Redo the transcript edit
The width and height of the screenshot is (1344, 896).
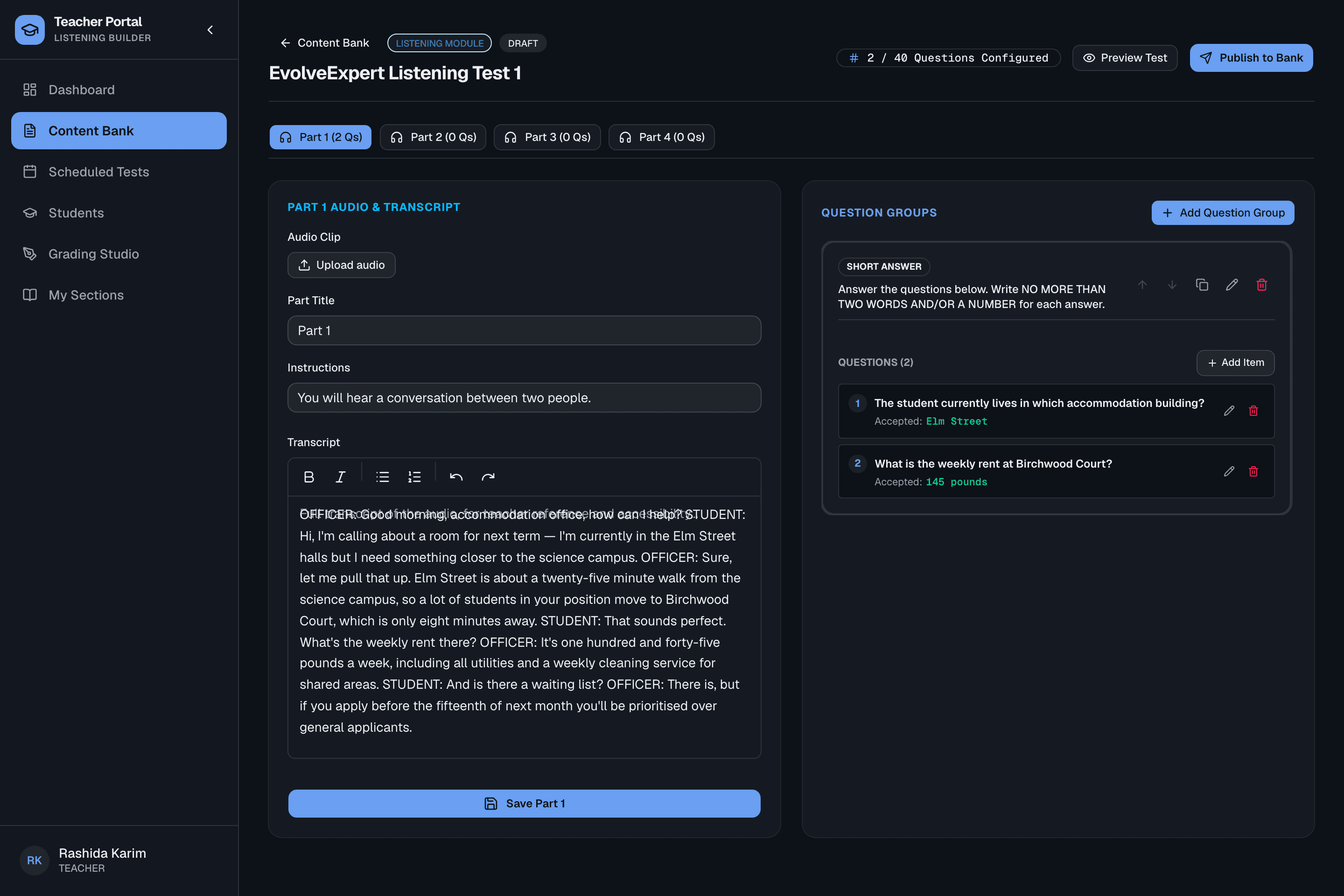point(488,477)
